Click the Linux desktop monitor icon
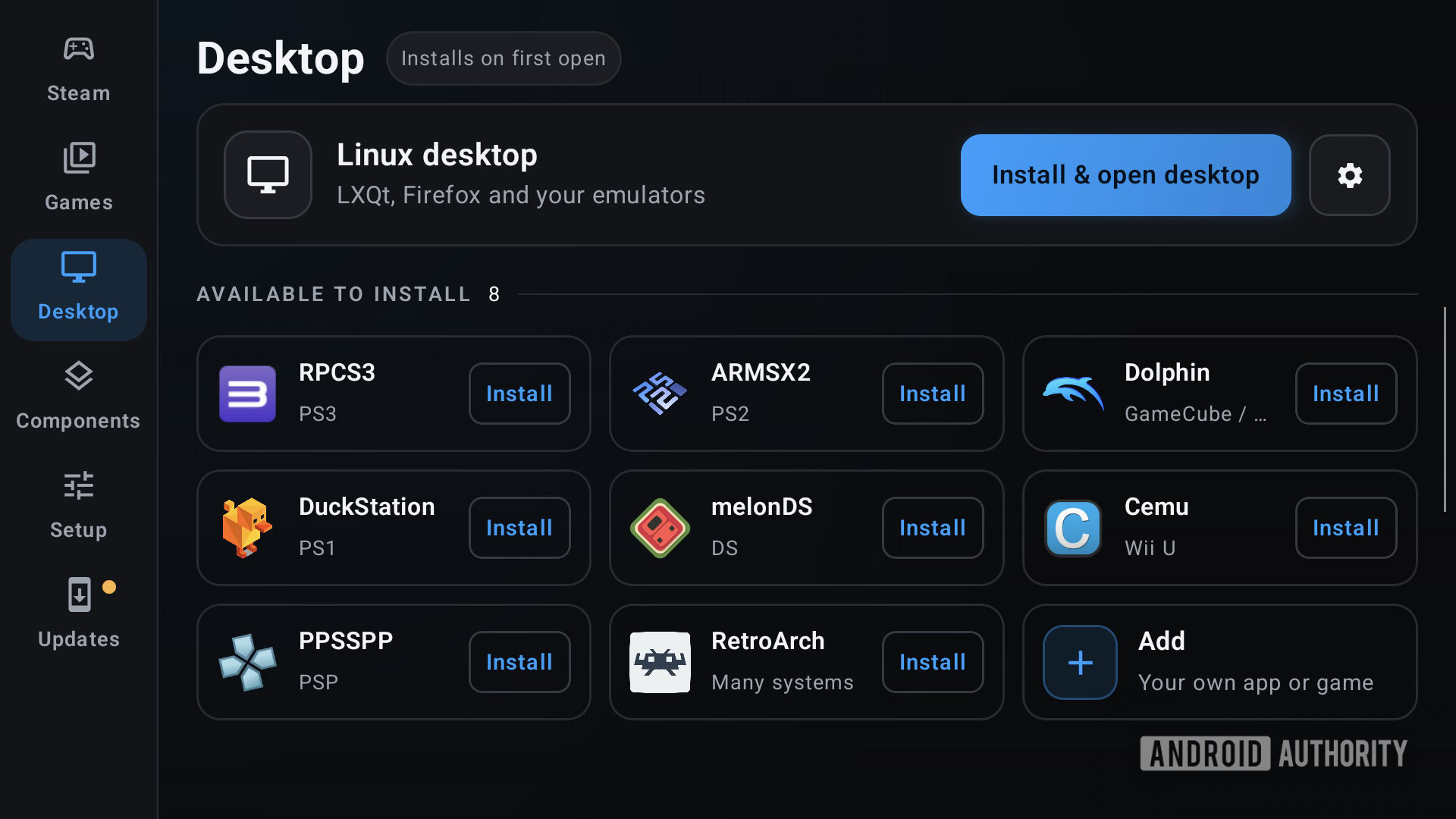Viewport: 1456px width, 819px height. pyautogui.click(x=268, y=175)
